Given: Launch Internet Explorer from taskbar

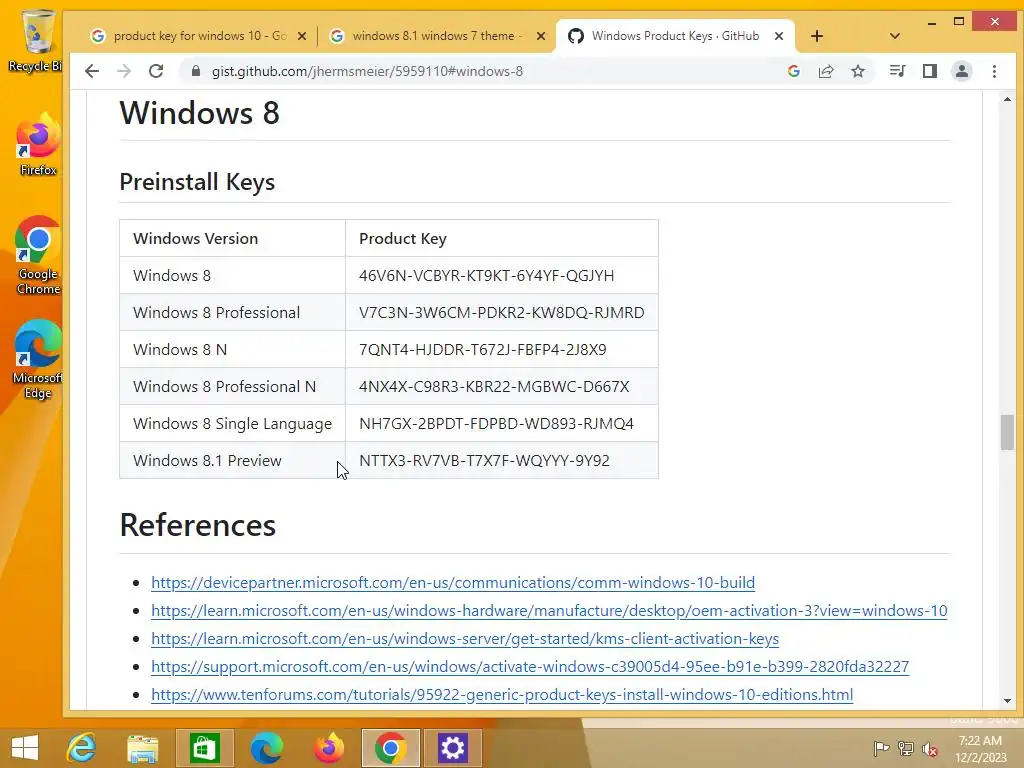Looking at the screenshot, I should point(82,748).
